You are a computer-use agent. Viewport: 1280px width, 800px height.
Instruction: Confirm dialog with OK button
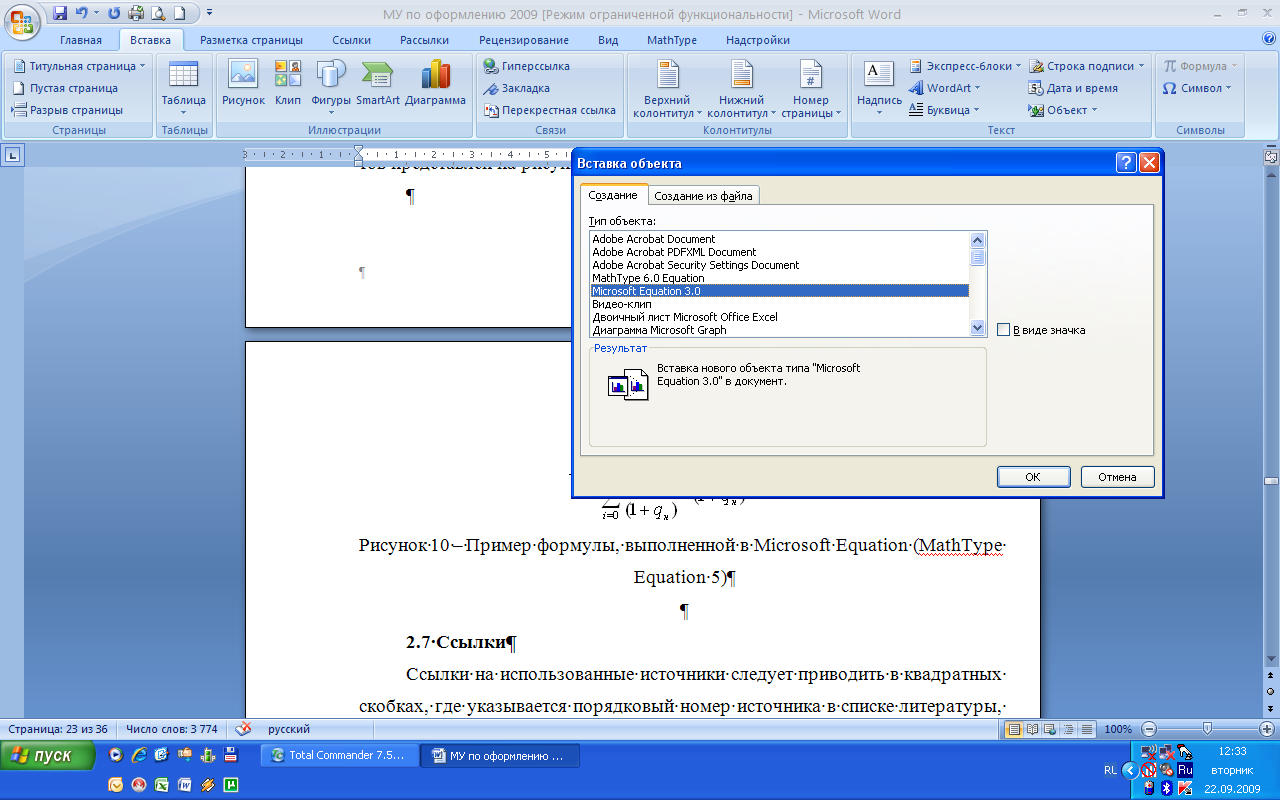tap(1033, 477)
